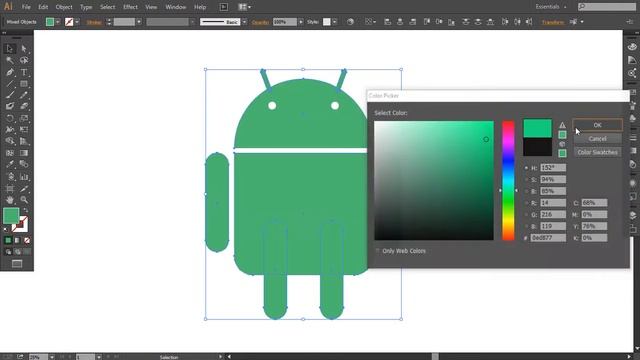The image size is (640, 360).
Task: Open the Object menu
Action: (x=64, y=7)
